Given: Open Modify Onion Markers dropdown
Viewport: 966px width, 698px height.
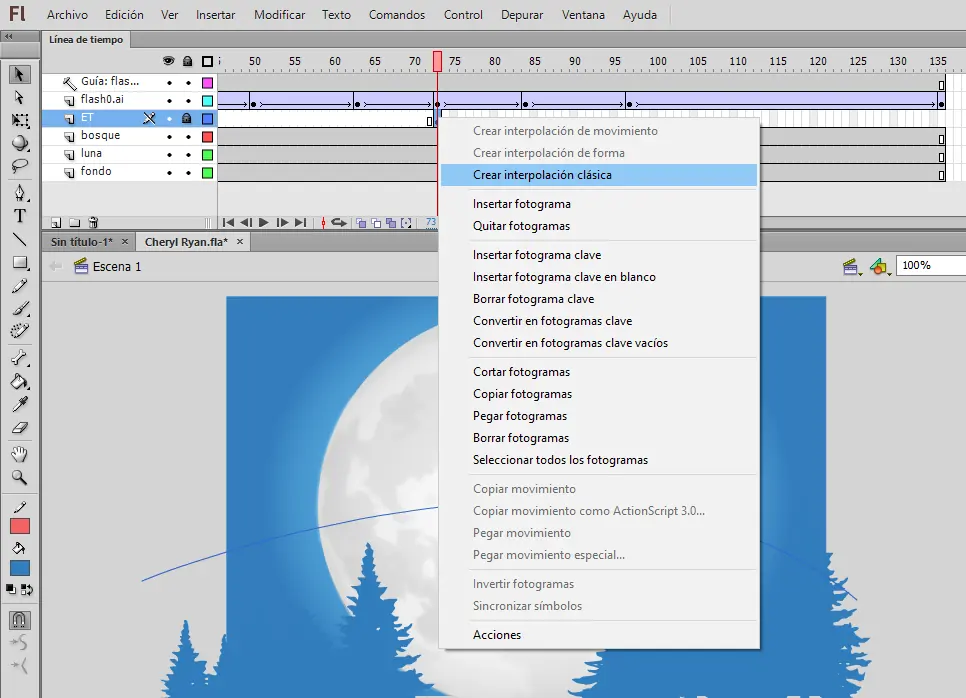Looking at the screenshot, I should pos(406,222).
